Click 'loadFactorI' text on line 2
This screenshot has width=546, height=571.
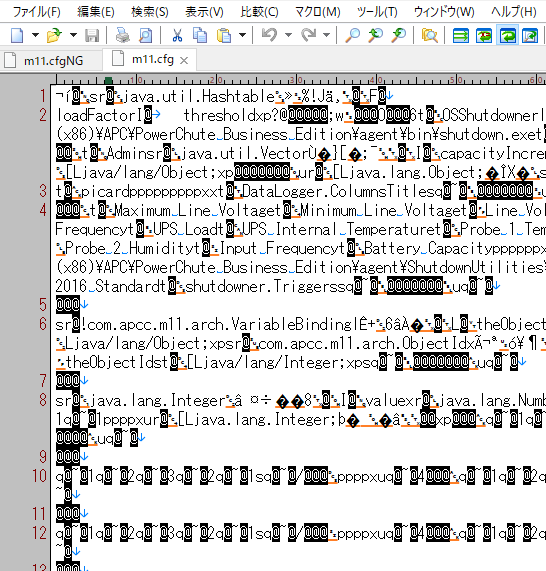pos(99,115)
